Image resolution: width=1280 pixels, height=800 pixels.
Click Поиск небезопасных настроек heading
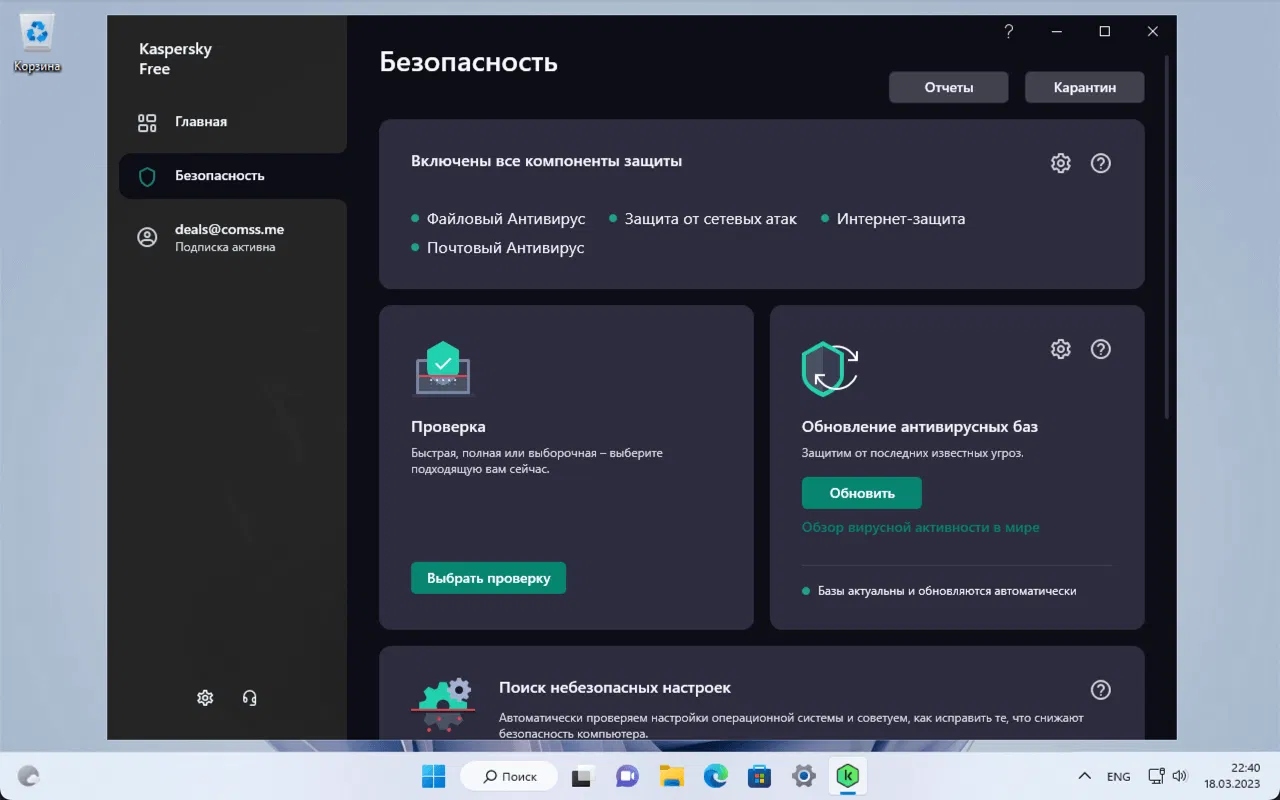(x=615, y=688)
